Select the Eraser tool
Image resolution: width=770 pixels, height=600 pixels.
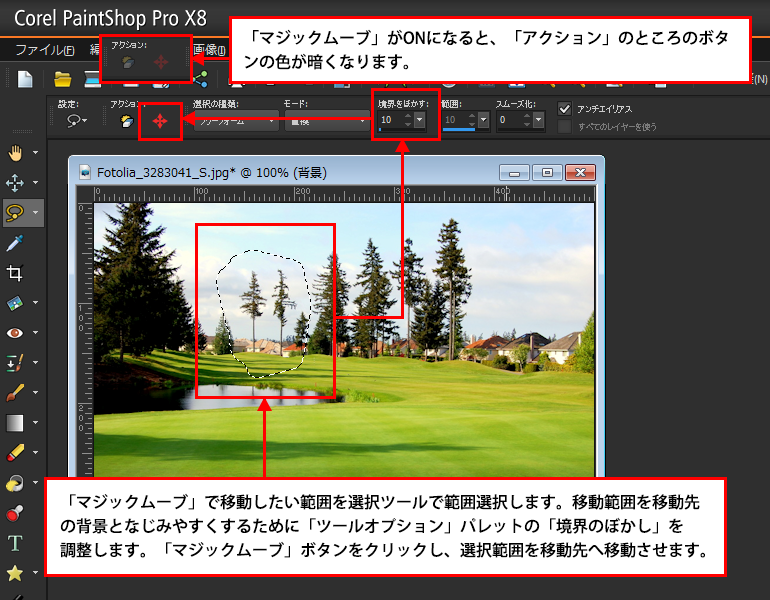point(15,453)
